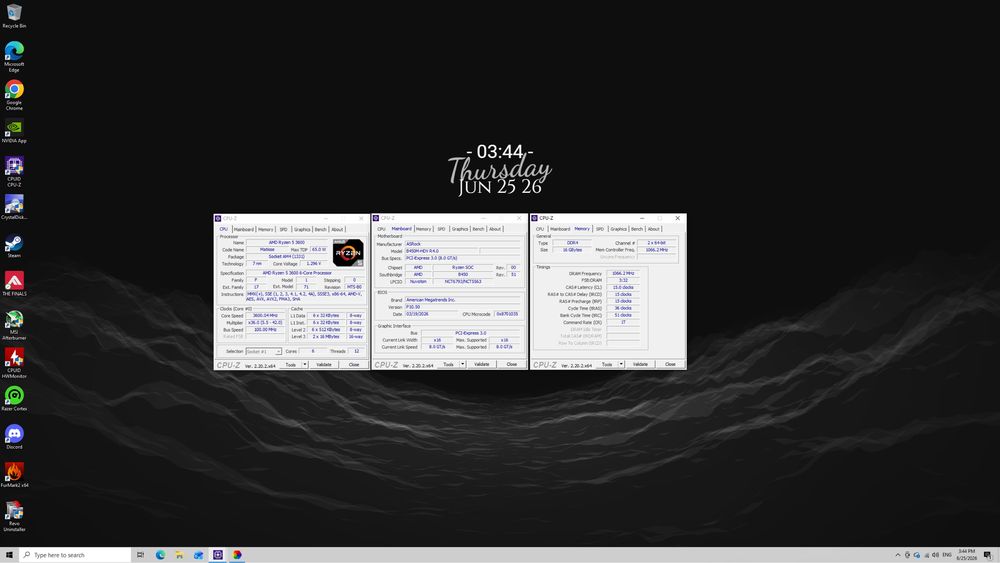
Task: Click the 'ASRock' manufacturer value
Action: (x=462, y=244)
